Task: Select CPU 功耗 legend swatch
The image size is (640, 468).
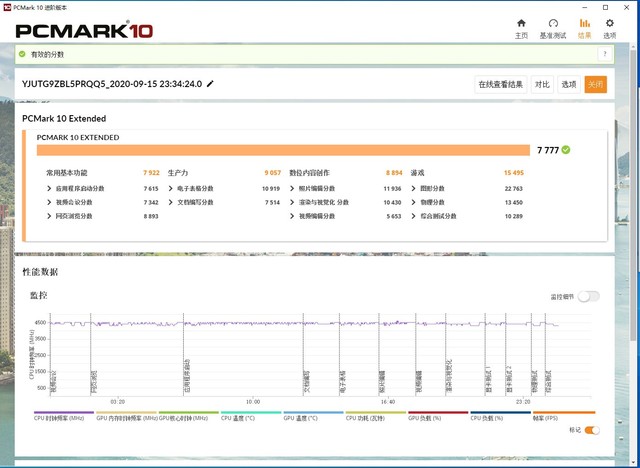Action: pos(376,413)
